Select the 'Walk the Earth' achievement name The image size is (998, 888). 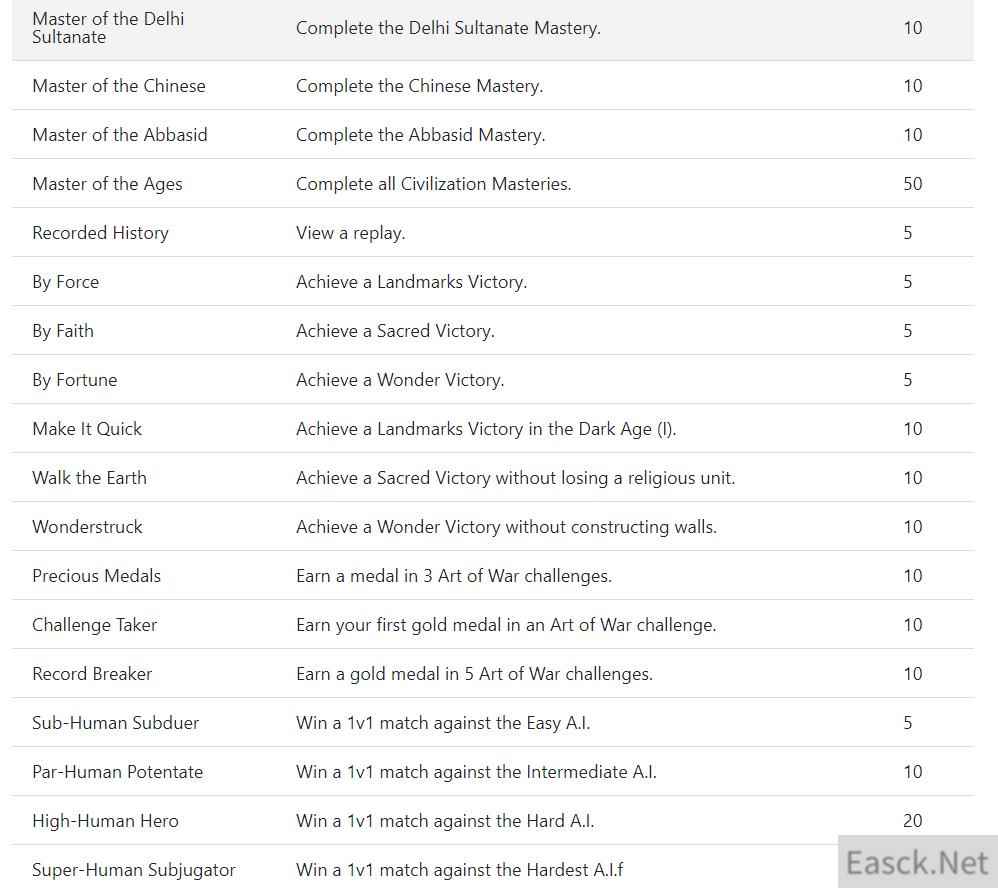(89, 478)
